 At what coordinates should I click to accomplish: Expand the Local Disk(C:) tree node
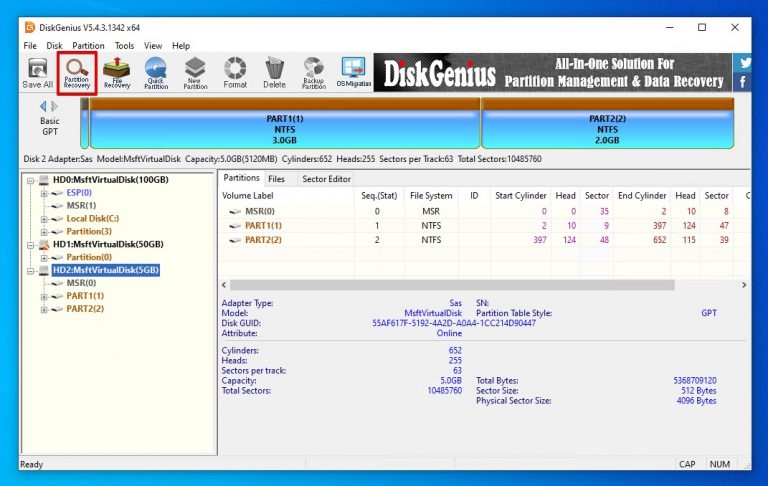pyautogui.click(x=44, y=219)
